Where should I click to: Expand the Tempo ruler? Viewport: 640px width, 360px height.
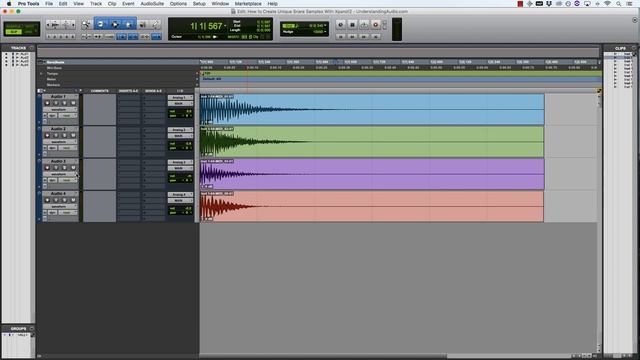pos(41,73)
